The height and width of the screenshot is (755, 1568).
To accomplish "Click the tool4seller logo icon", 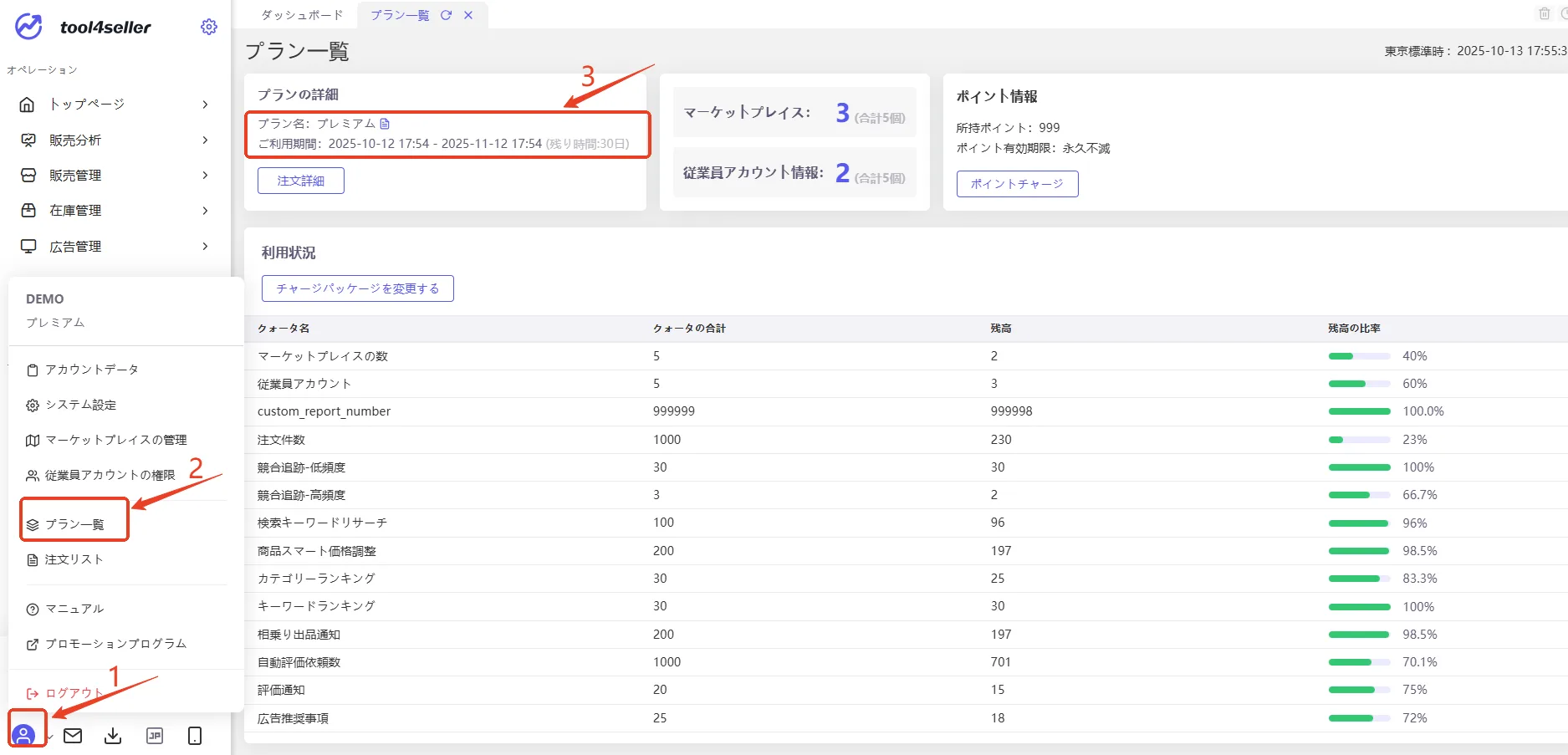I will (x=29, y=27).
